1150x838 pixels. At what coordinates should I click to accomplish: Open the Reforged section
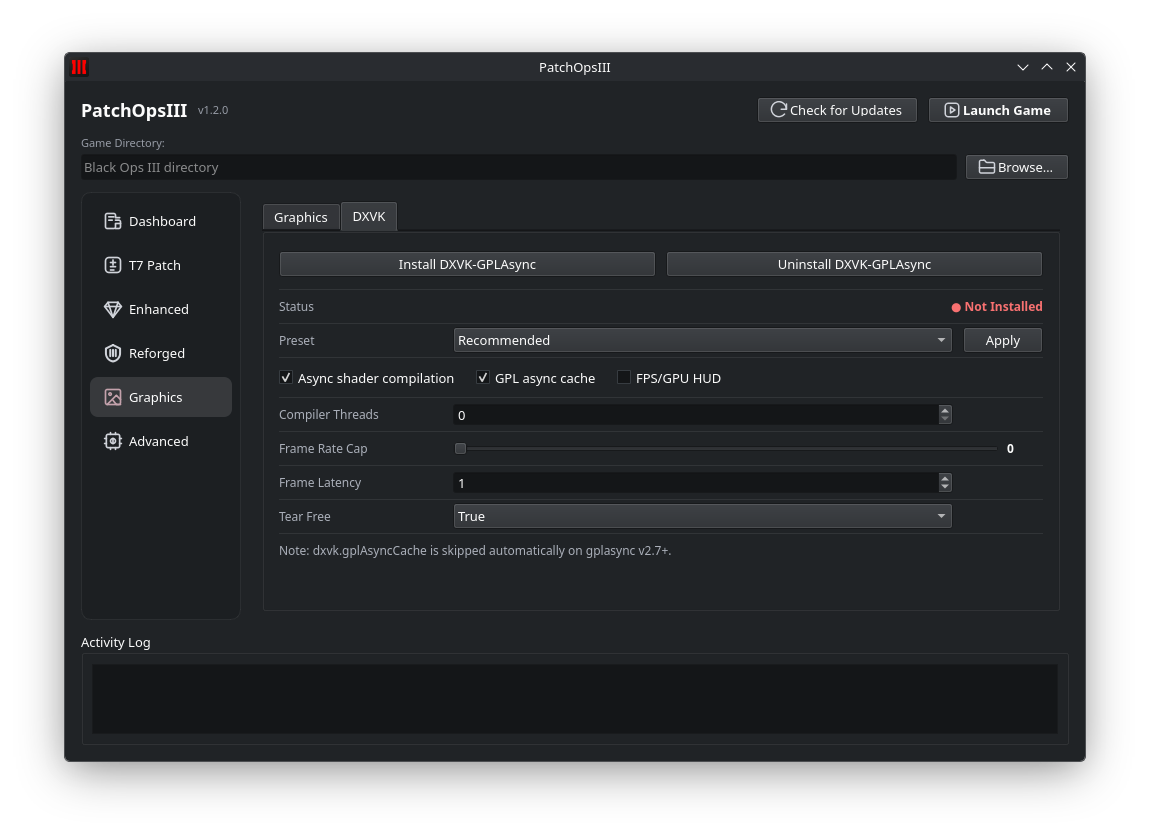point(161,353)
